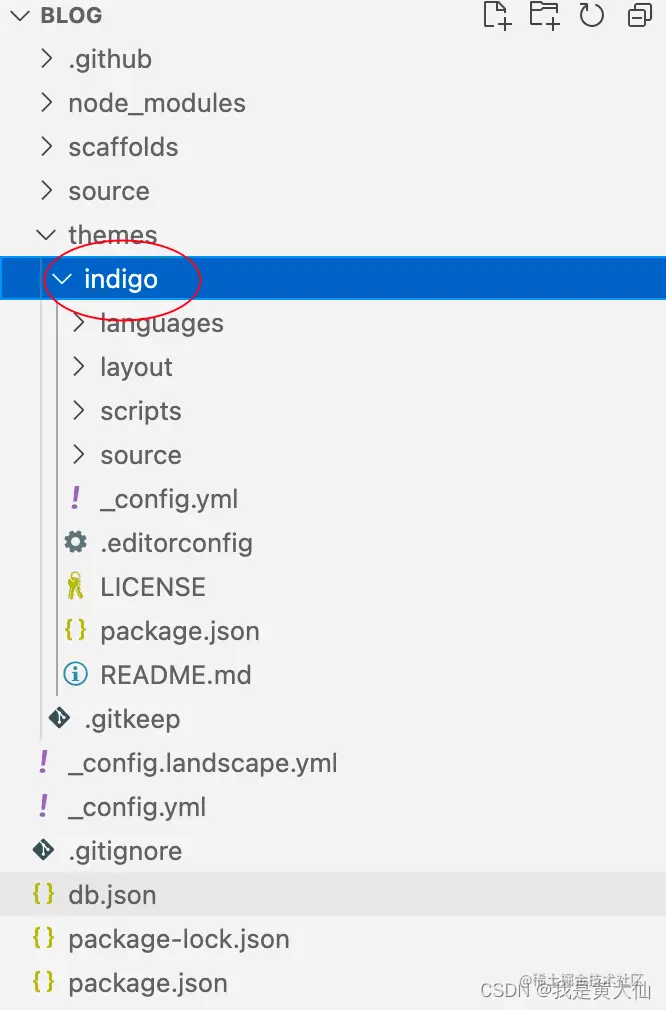Collapse all folders using the toolbar icon

click(x=640, y=15)
